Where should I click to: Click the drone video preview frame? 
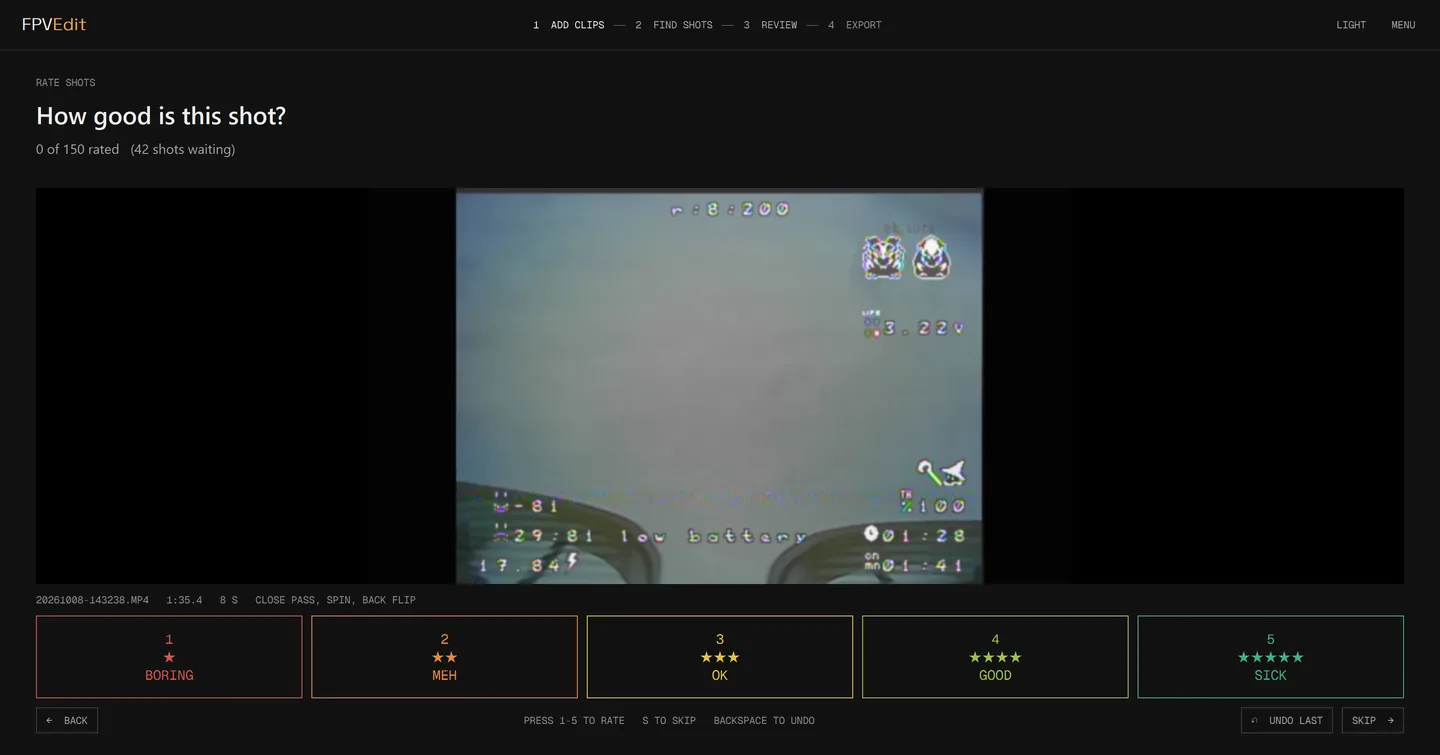(x=720, y=386)
